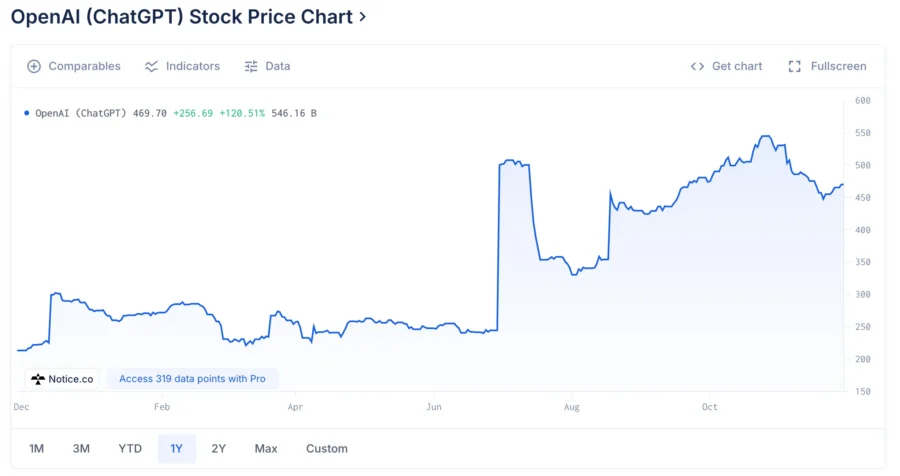Screen dimensions: 900x476
Task: Click the 350 y-axis label
Action: tap(863, 262)
